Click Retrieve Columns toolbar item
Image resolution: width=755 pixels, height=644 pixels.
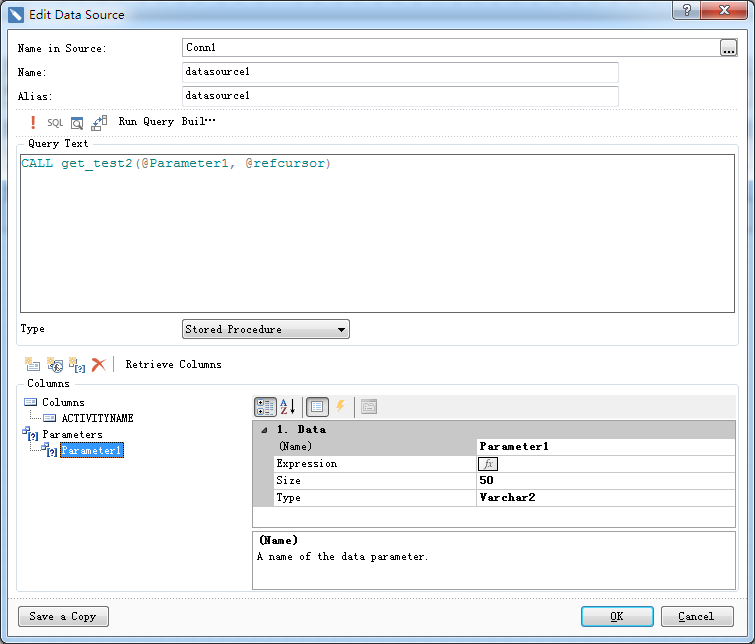[173, 365]
